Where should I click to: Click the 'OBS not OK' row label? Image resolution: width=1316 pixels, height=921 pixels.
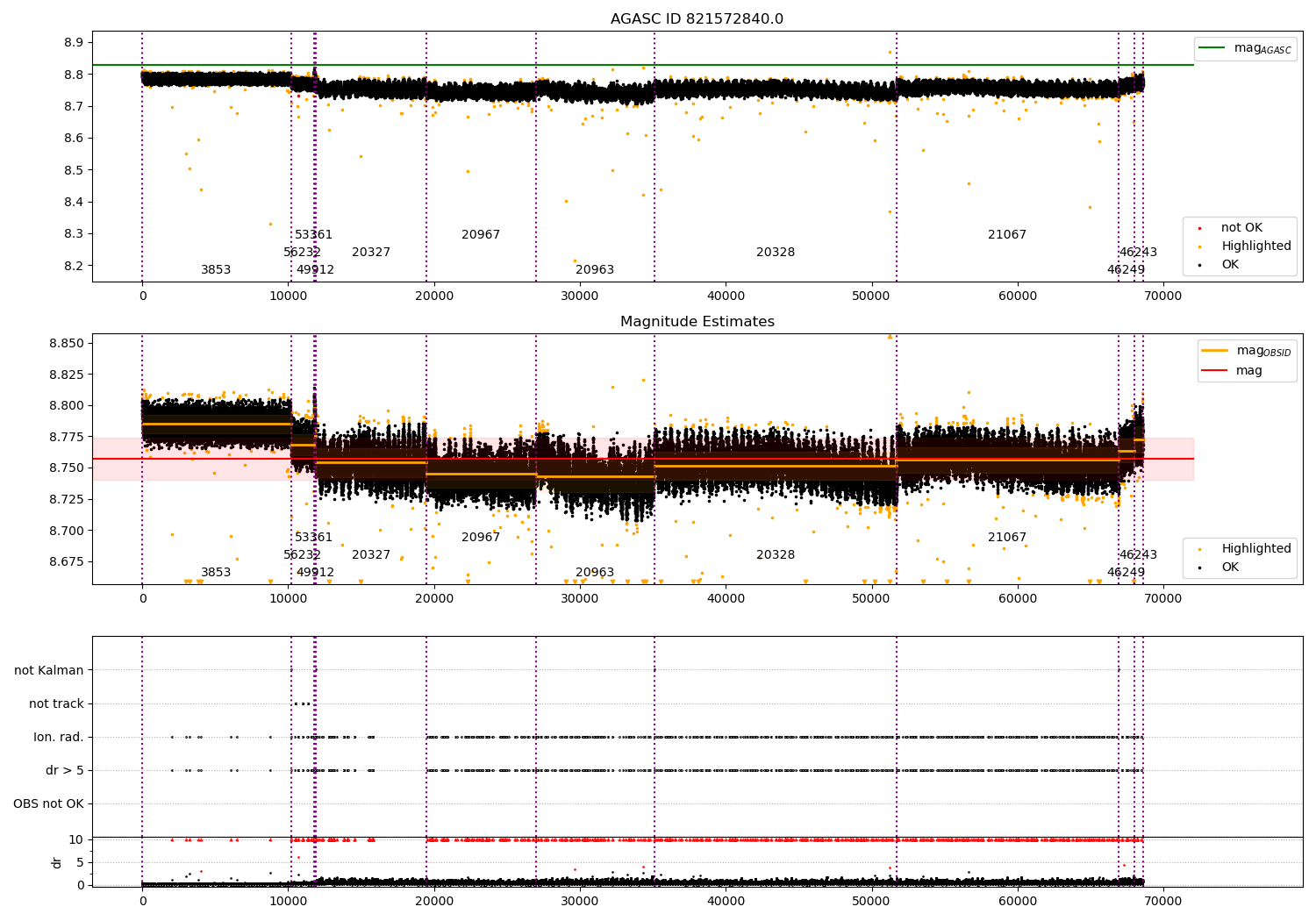click(49, 803)
